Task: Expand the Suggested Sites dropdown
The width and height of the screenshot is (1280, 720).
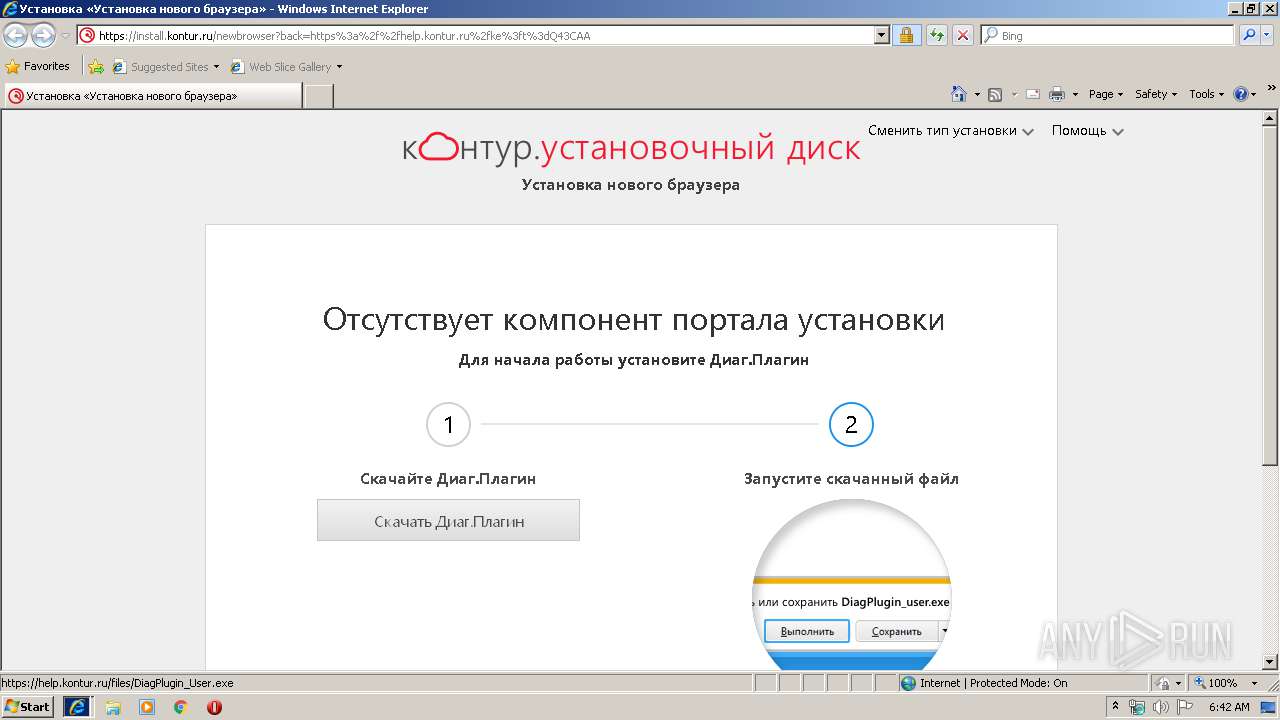Action: click(215, 67)
